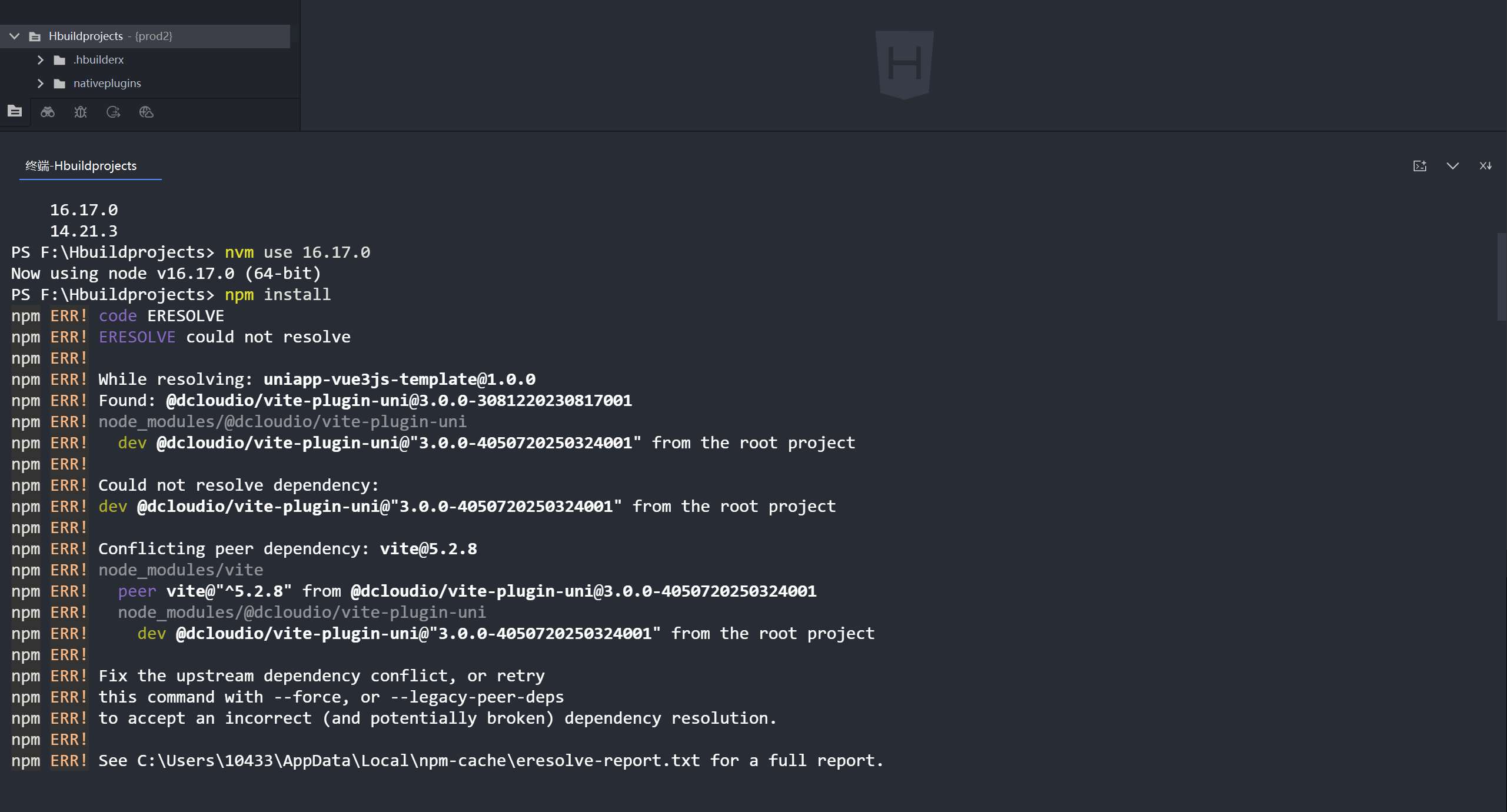Click the terminal panel down chevron
Screen dimensions: 1507x812
click(x=1452, y=166)
